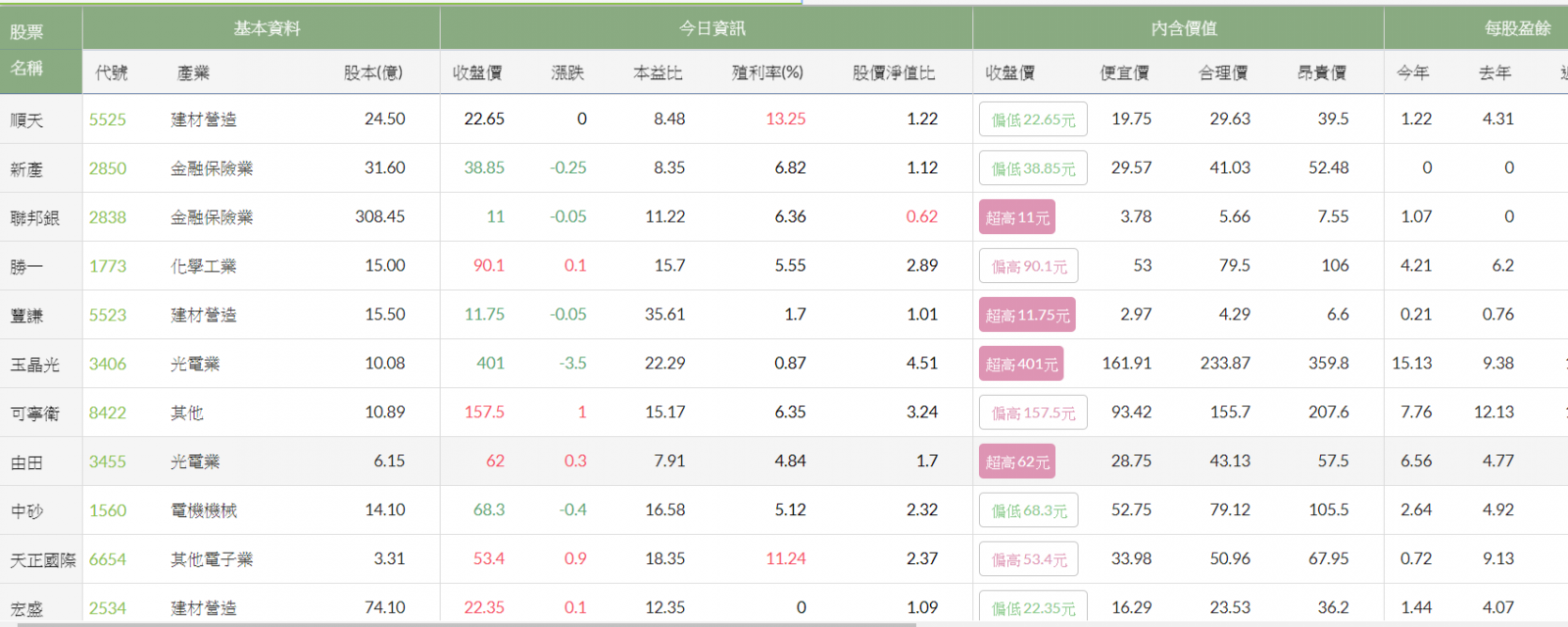Screen dimensions: 1568x627
Task: Click the 偏低 22.65元 valuation badge
Action: click(1033, 120)
